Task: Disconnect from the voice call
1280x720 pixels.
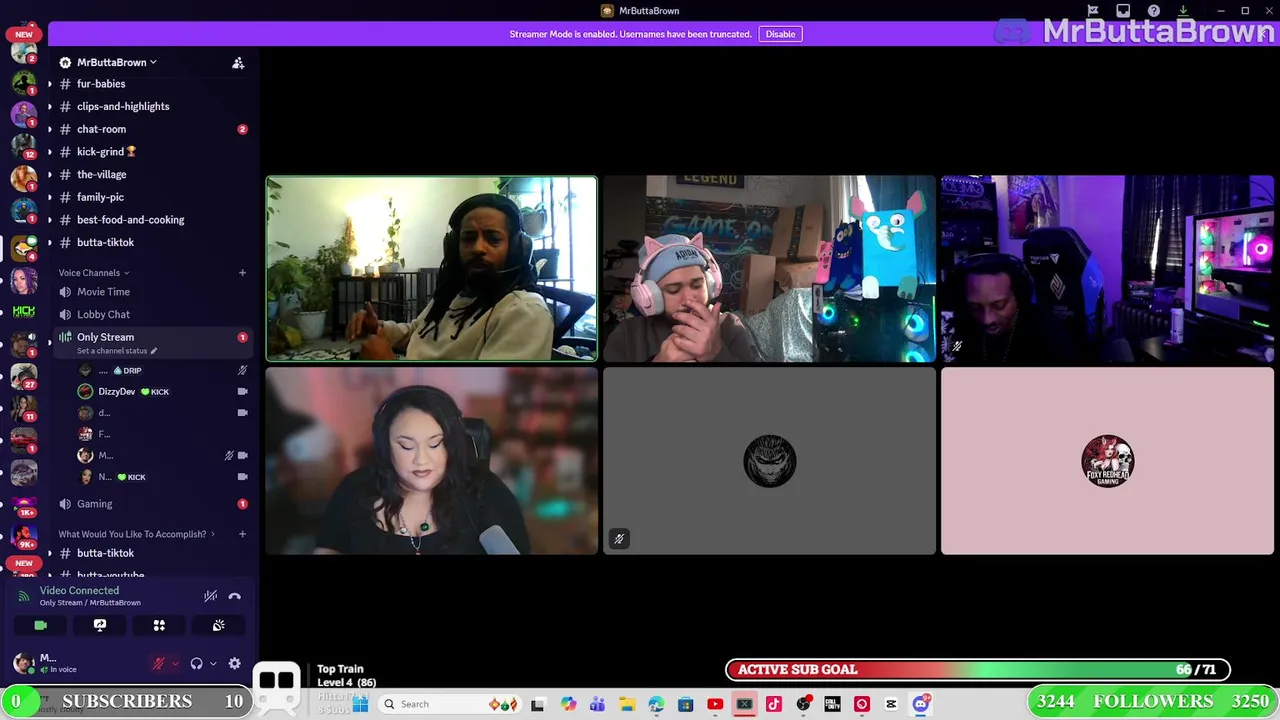Action: (235, 596)
